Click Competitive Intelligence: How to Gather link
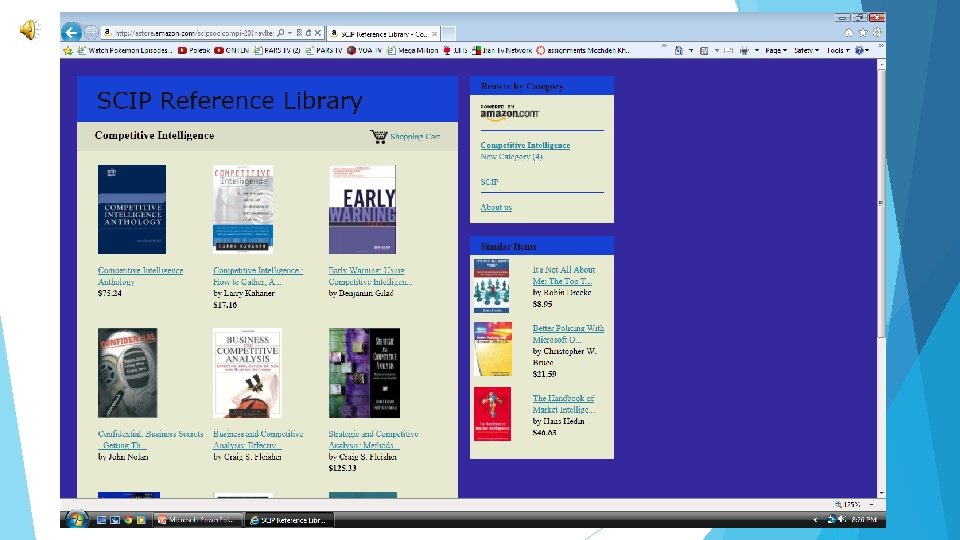Viewport: 960px width, 540px height. tap(258, 276)
